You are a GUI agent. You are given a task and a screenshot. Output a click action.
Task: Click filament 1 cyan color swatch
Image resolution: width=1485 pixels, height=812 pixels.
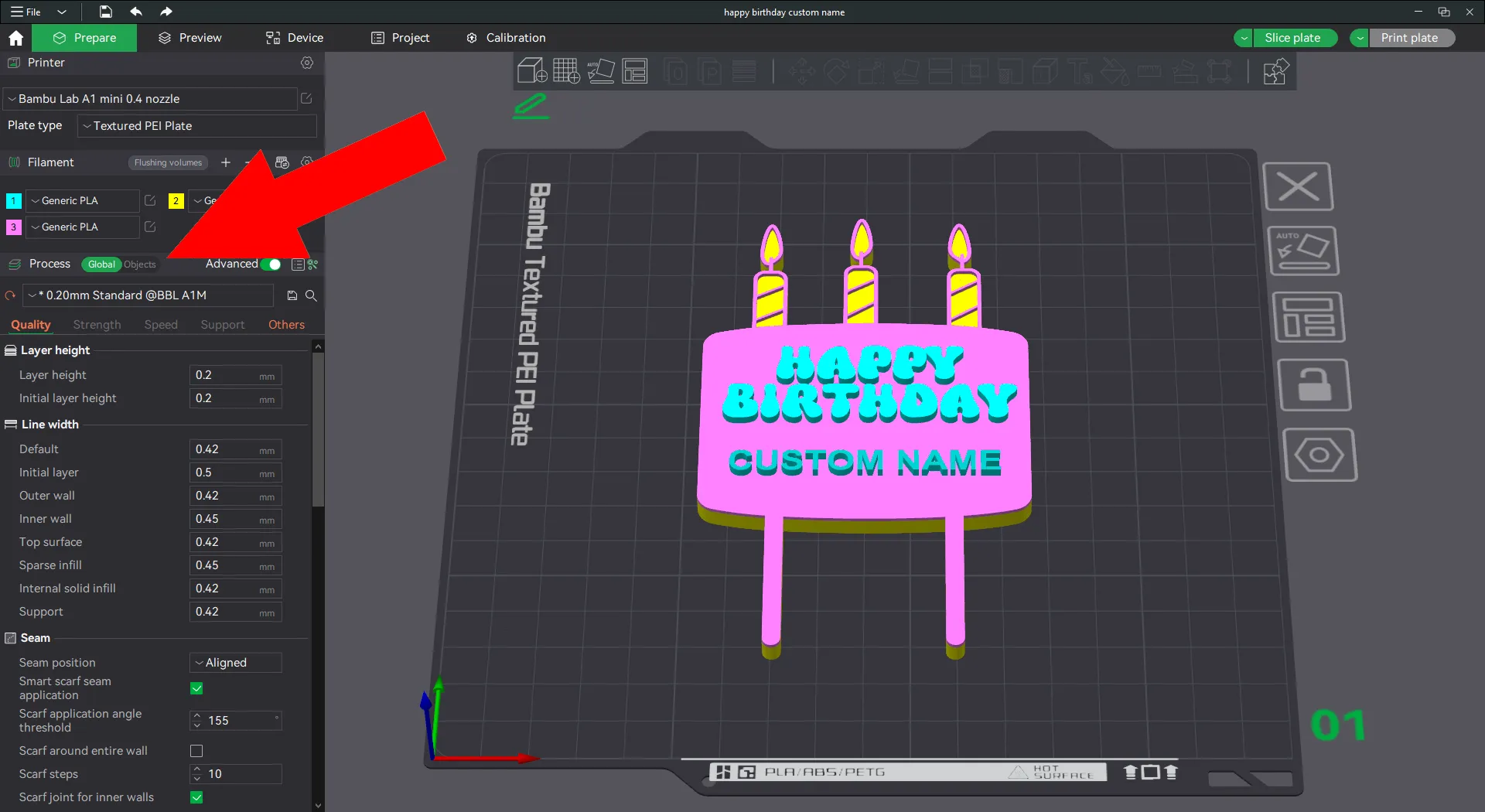13,201
